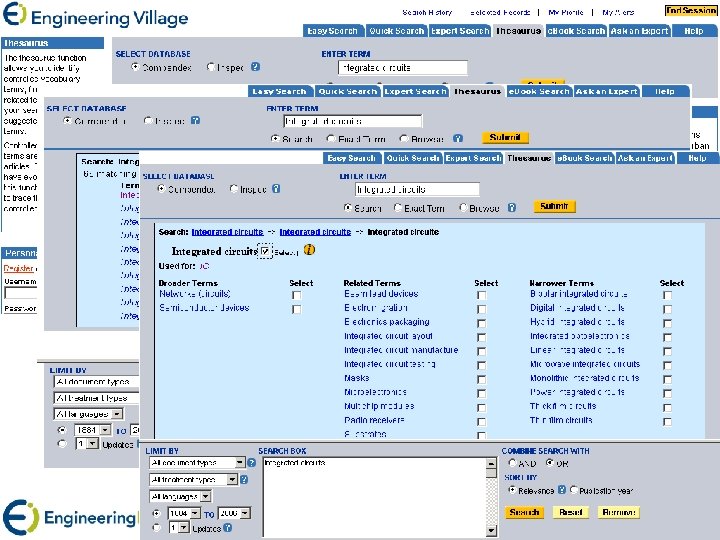Click the help icon beside Relevance sort option
The image size is (720, 540).
562,489
